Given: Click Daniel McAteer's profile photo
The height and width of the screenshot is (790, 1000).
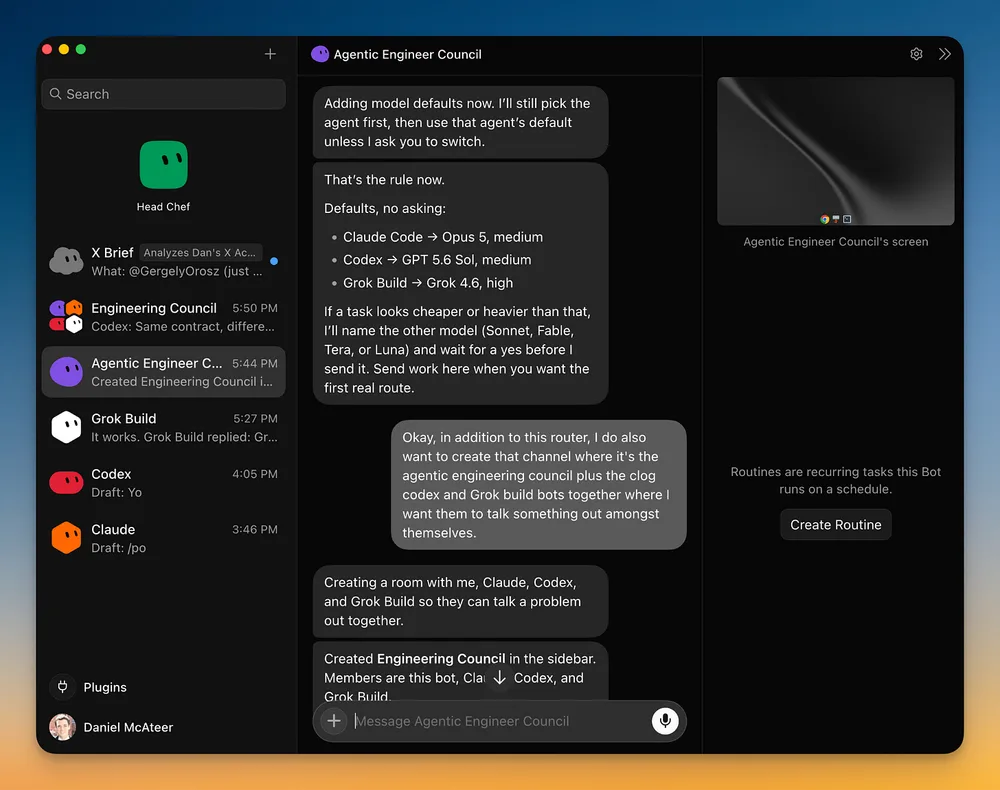Looking at the screenshot, I should (62, 728).
